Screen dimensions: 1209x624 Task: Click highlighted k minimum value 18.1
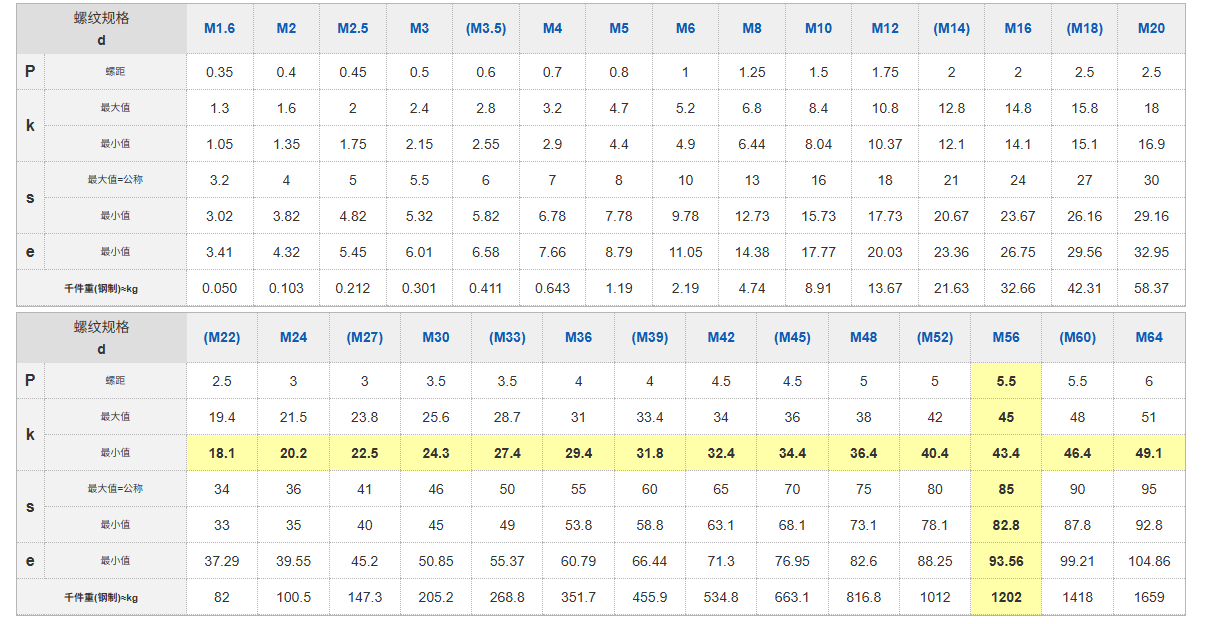[x=222, y=453]
